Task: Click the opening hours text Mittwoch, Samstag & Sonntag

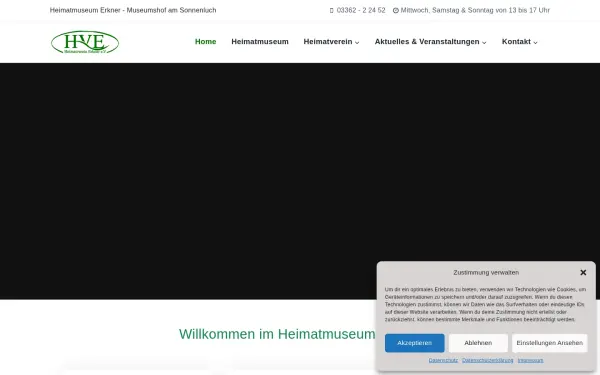Action: 475,10
